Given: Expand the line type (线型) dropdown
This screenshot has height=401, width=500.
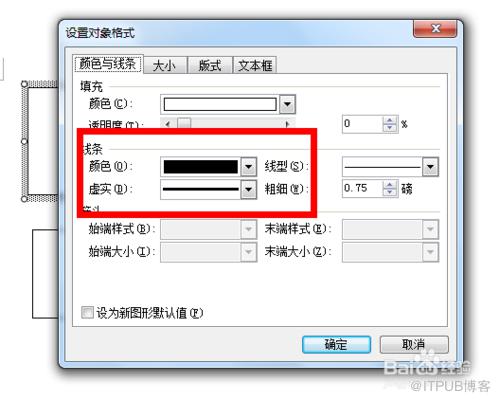Looking at the screenshot, I should point(430,166).
